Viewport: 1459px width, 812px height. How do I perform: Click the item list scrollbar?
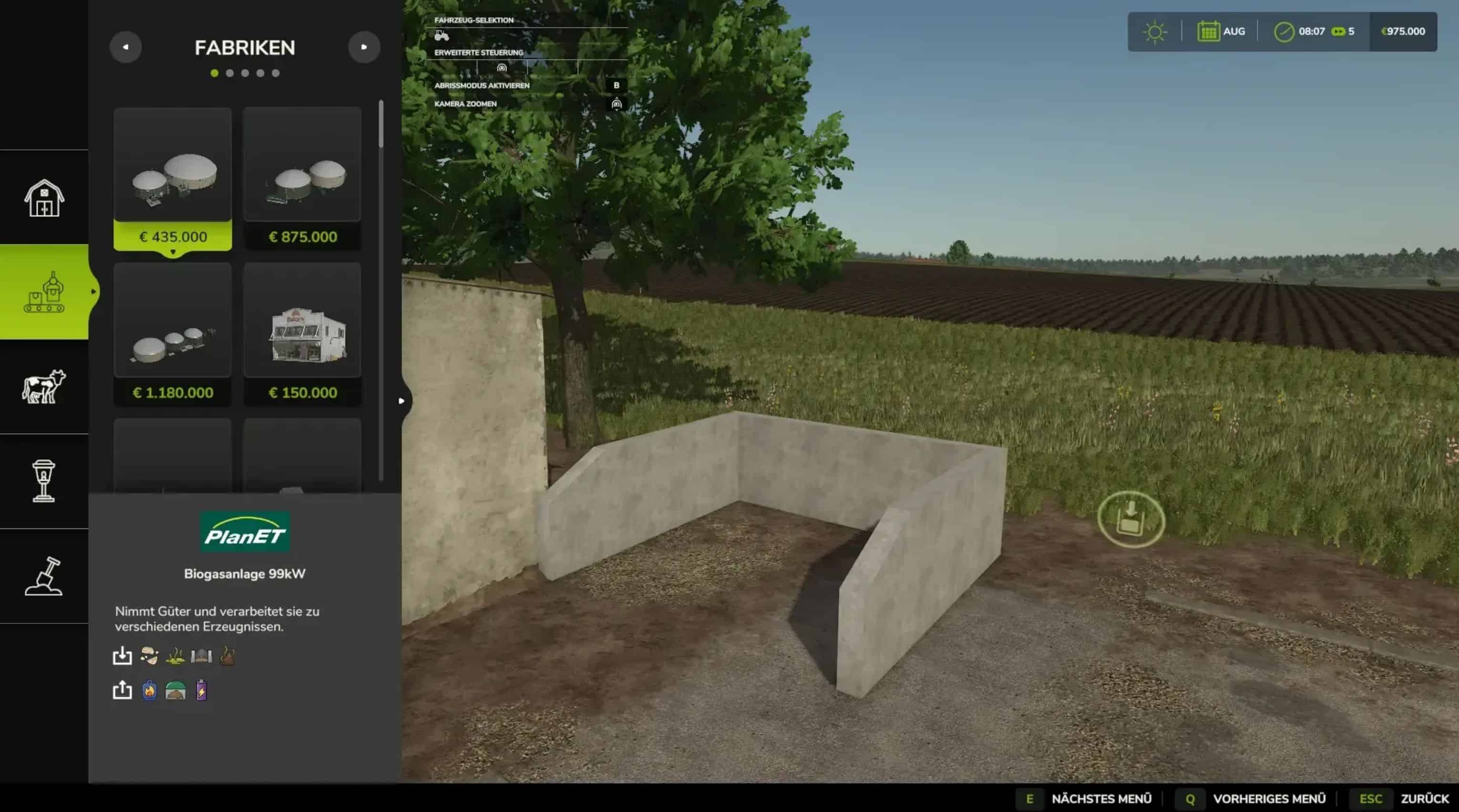coord(381,124)
